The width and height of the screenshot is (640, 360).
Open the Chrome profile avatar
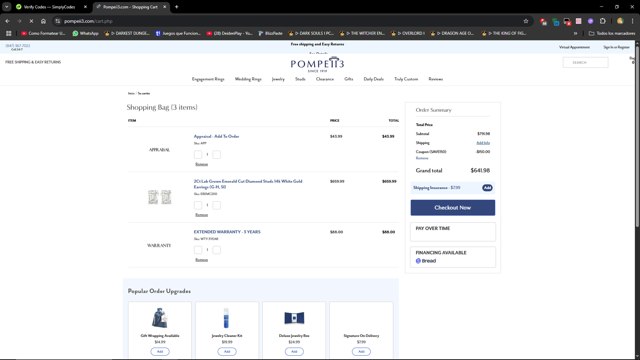pyautogui.click(x=620, y=21)
